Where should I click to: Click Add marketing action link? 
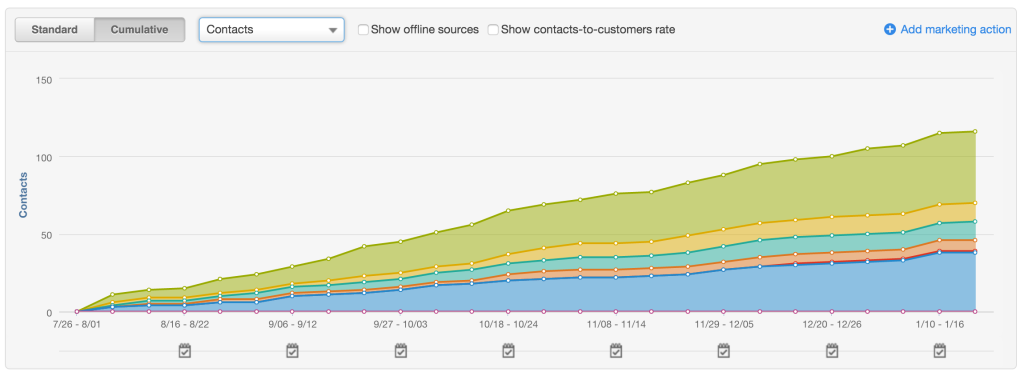948,29
